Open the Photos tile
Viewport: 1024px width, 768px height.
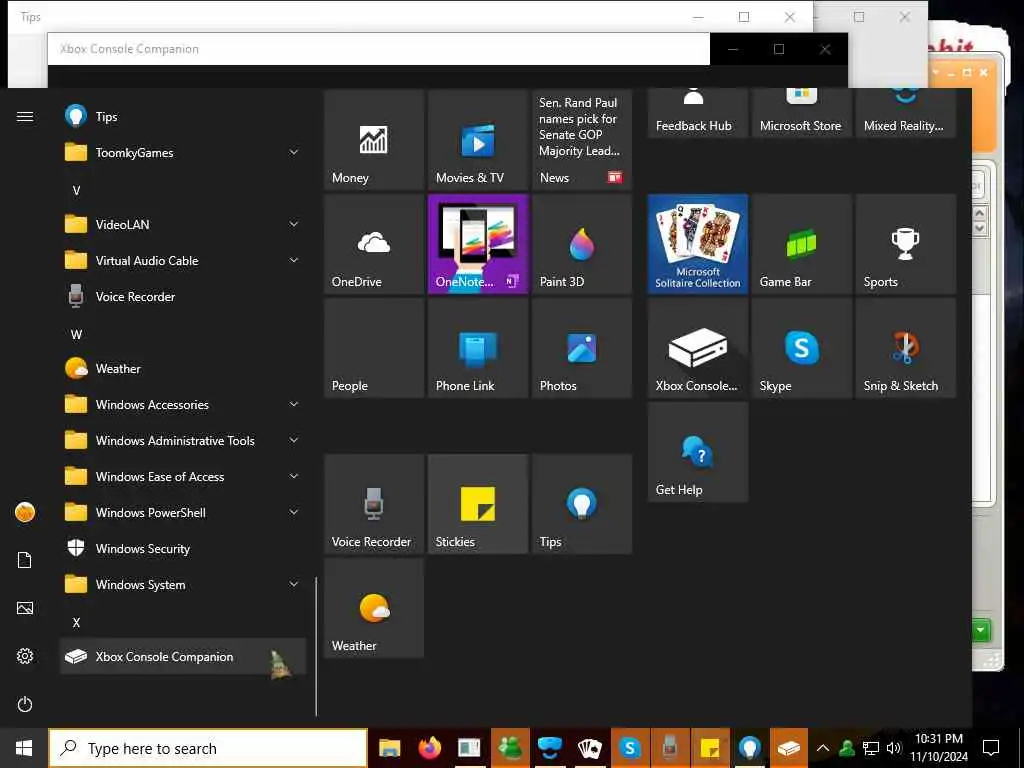pyautogui.click(x=581, y=347)
